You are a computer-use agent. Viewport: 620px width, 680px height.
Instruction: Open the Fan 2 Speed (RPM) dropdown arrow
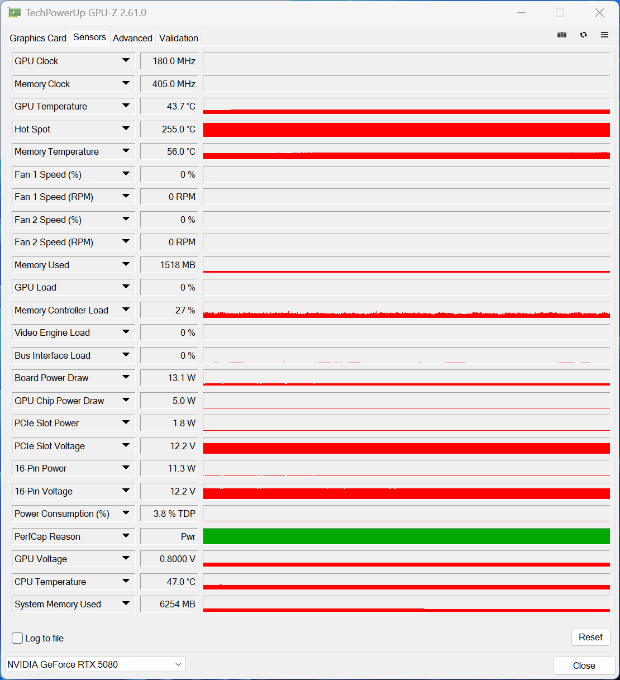pyautogui.click(x=126, y=242)
